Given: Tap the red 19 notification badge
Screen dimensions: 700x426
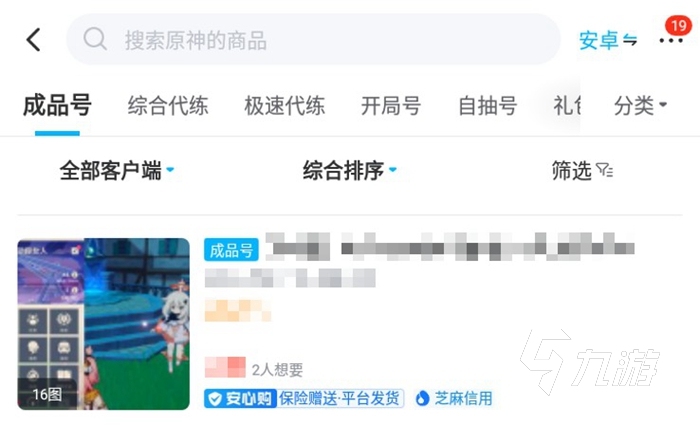Looking at the screenshot, I should pyautogui.click(x=678, y=25).
